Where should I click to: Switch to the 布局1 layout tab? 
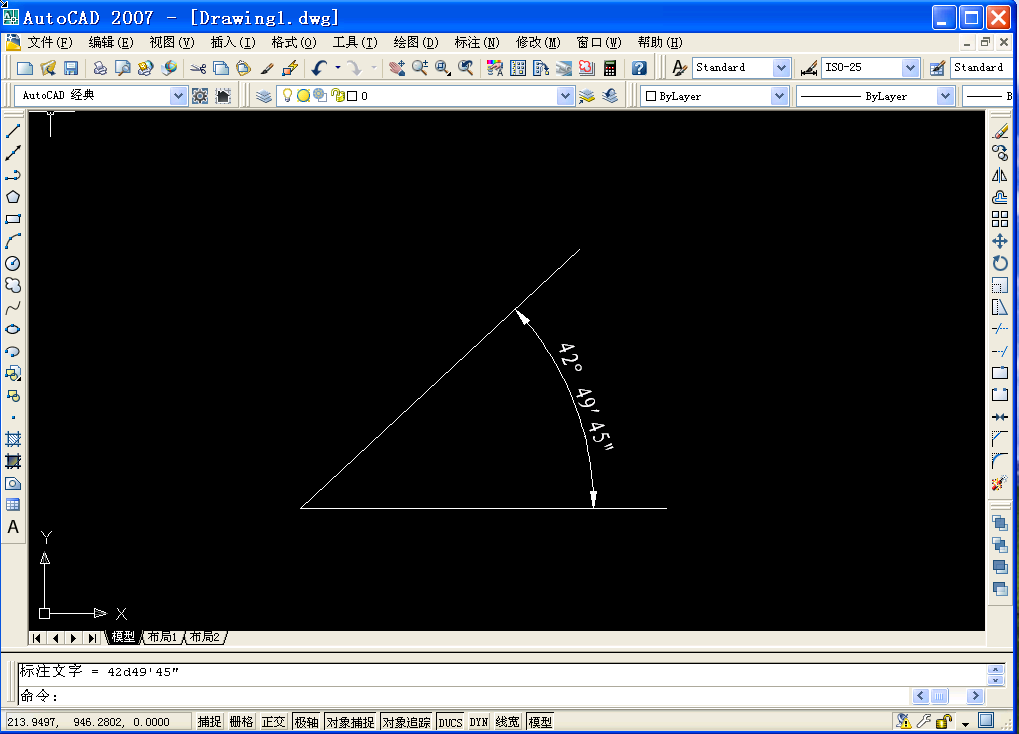pyautogui.click(x=162, y=637)
